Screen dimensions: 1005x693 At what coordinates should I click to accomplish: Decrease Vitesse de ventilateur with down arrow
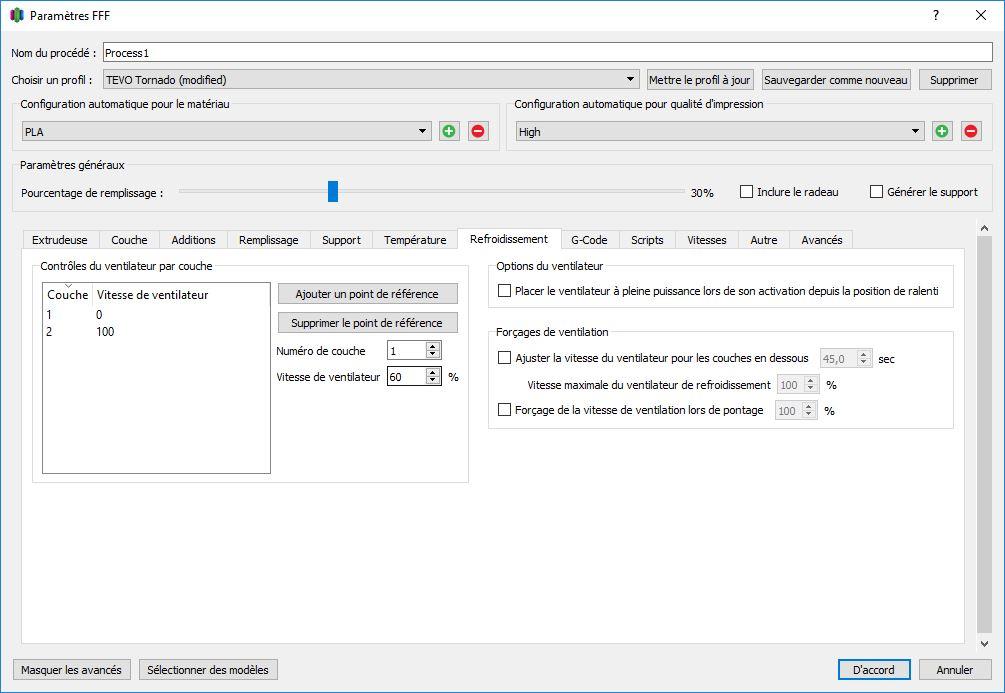point(433,380)
